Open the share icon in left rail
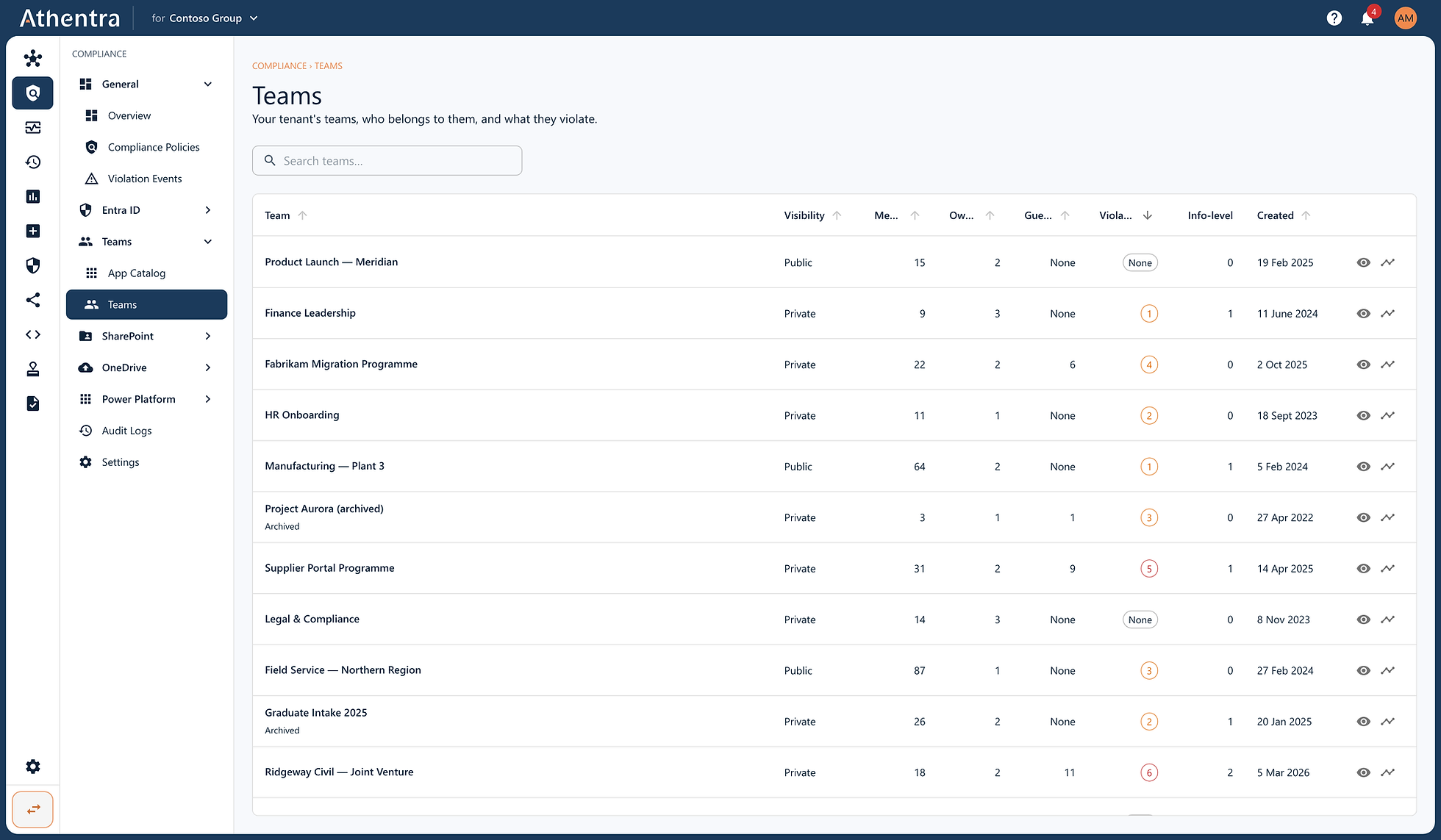 pos(33,300)
